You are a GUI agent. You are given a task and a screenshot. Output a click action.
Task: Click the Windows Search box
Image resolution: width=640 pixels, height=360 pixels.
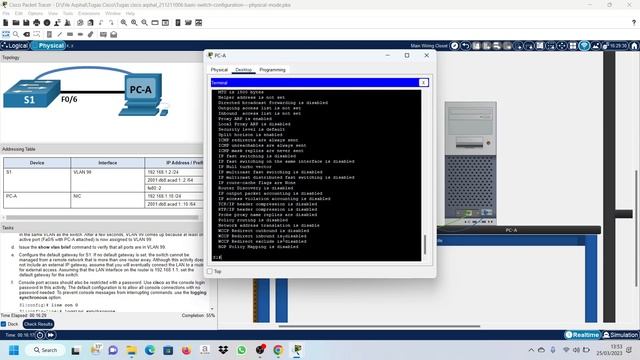pyautogui.click(x=45, y=350)
